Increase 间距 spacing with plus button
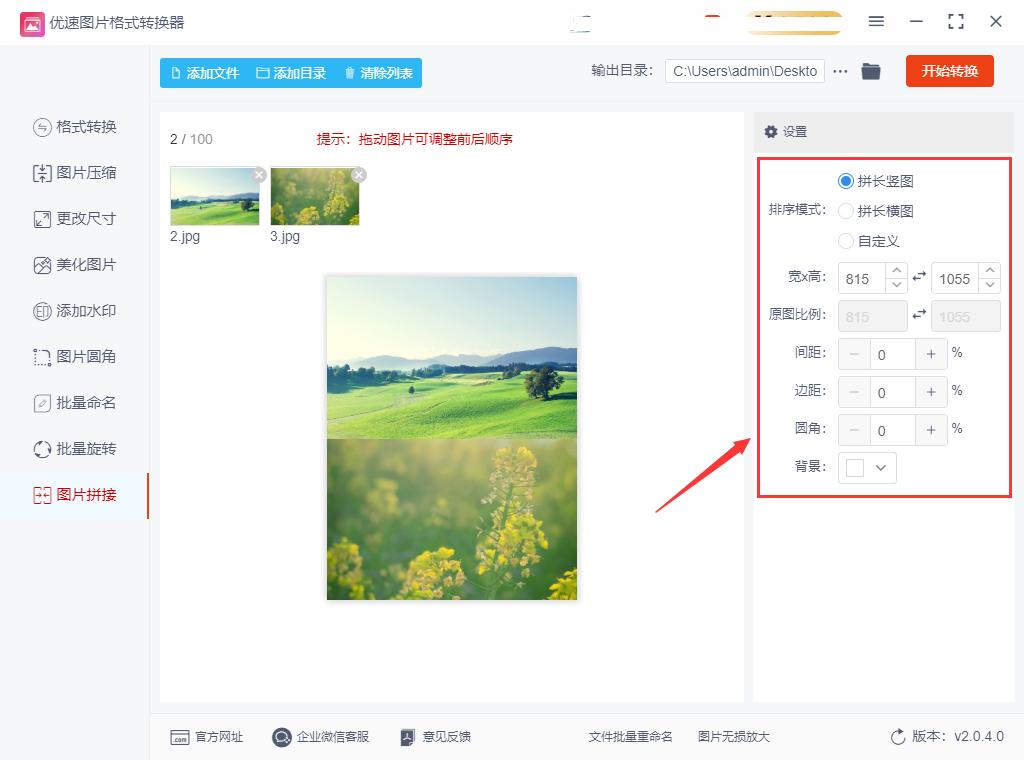This screenshot has width=1024, height=760. pyautogui.click(x=931, y=354)
